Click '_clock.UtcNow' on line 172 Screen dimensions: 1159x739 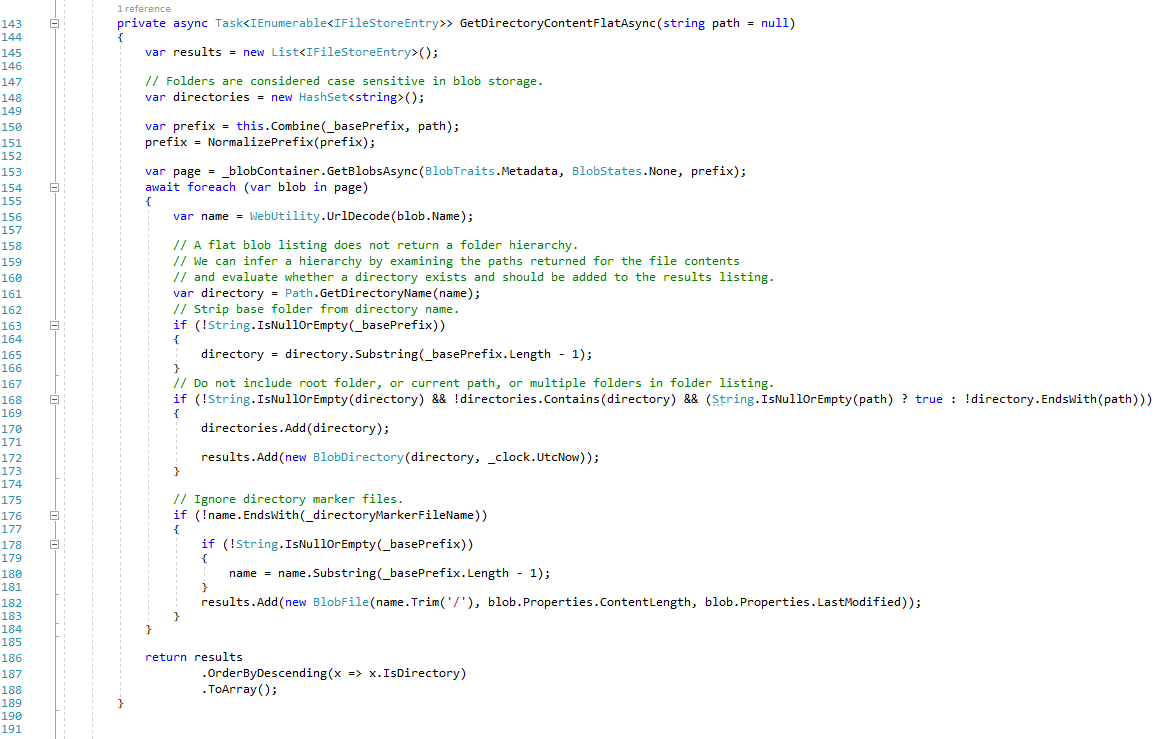(534, 457)
